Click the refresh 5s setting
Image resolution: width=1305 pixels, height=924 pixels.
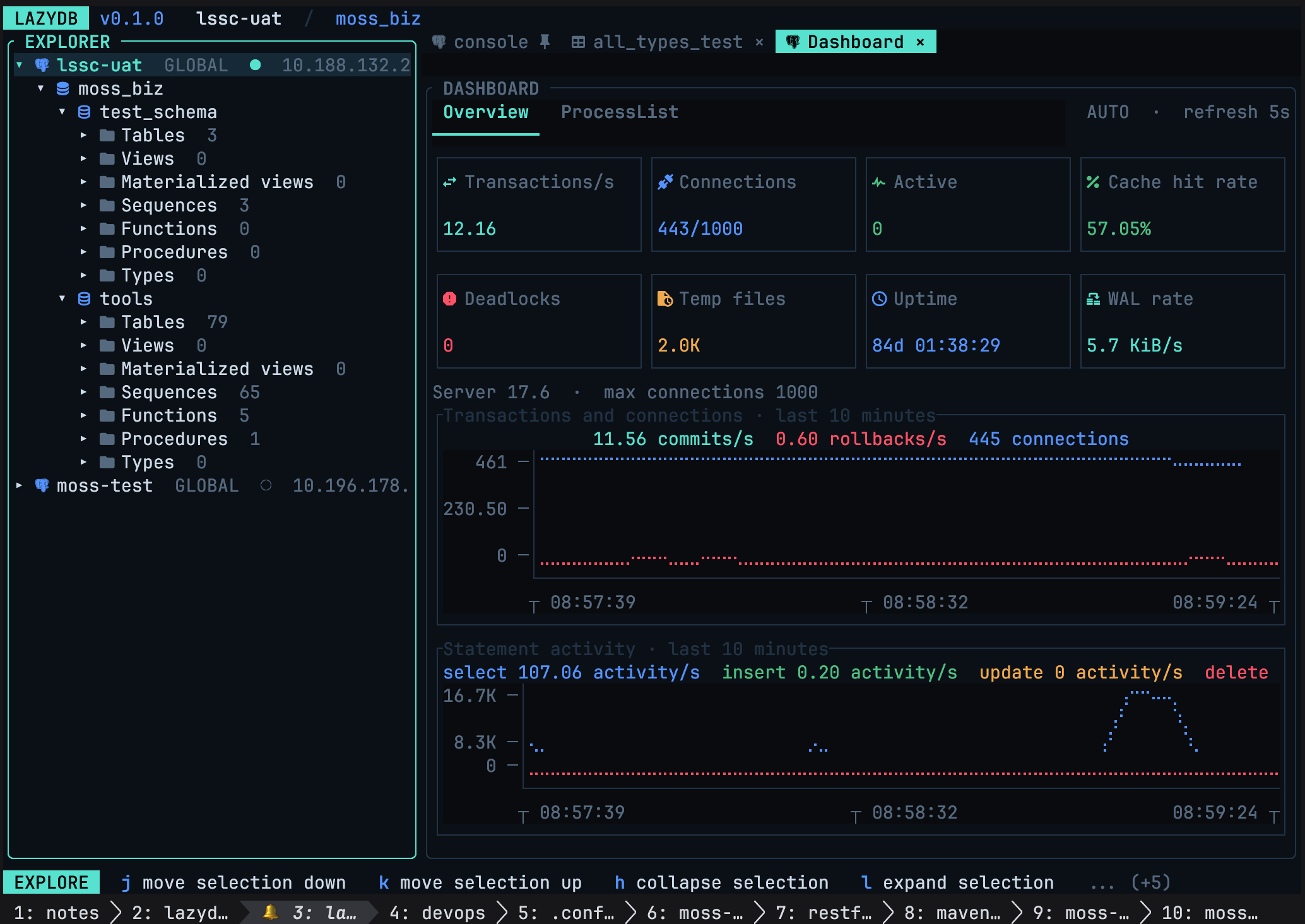[1236, 112]
